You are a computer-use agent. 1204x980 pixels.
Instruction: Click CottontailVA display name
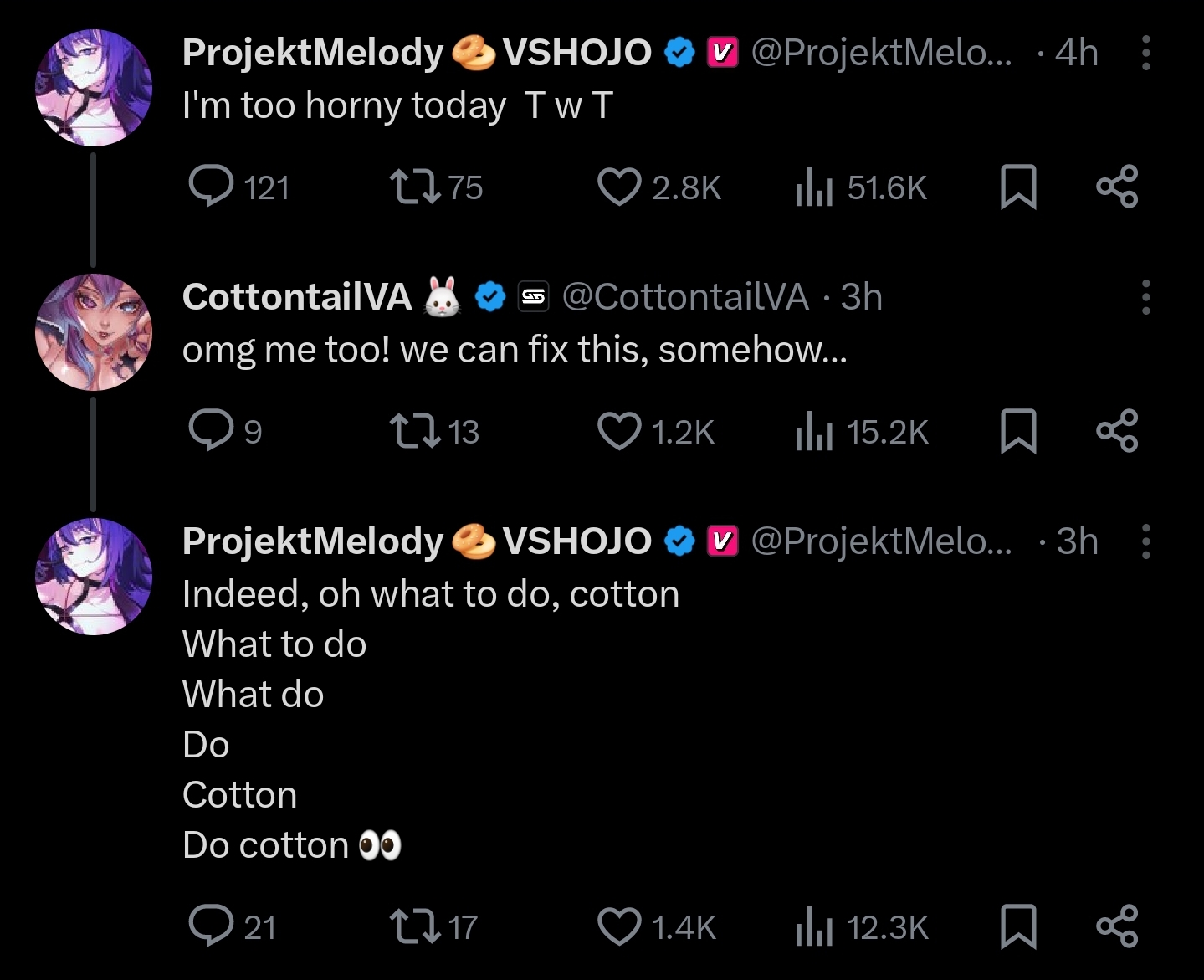pyautogui.click(x=297, y=297)
